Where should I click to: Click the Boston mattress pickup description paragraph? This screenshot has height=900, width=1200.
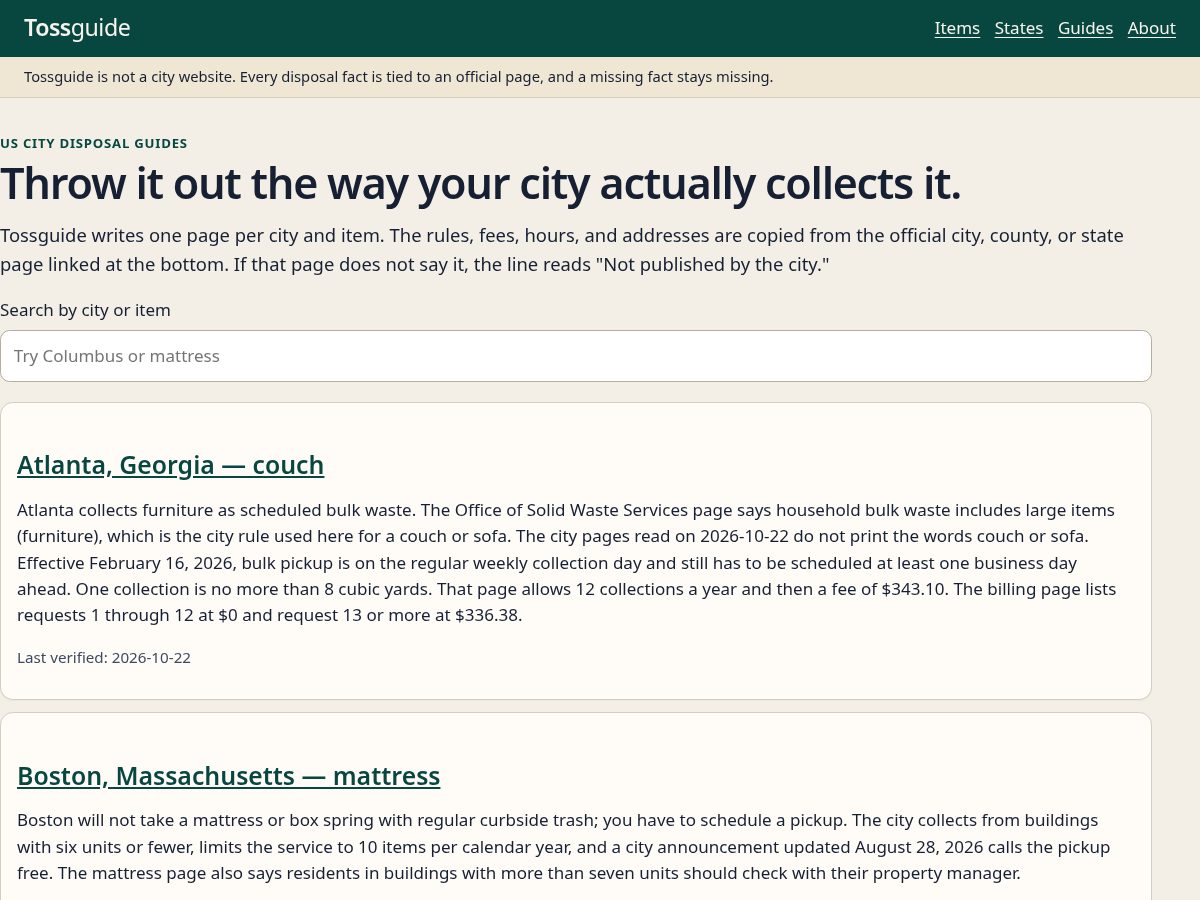[565, 846]
